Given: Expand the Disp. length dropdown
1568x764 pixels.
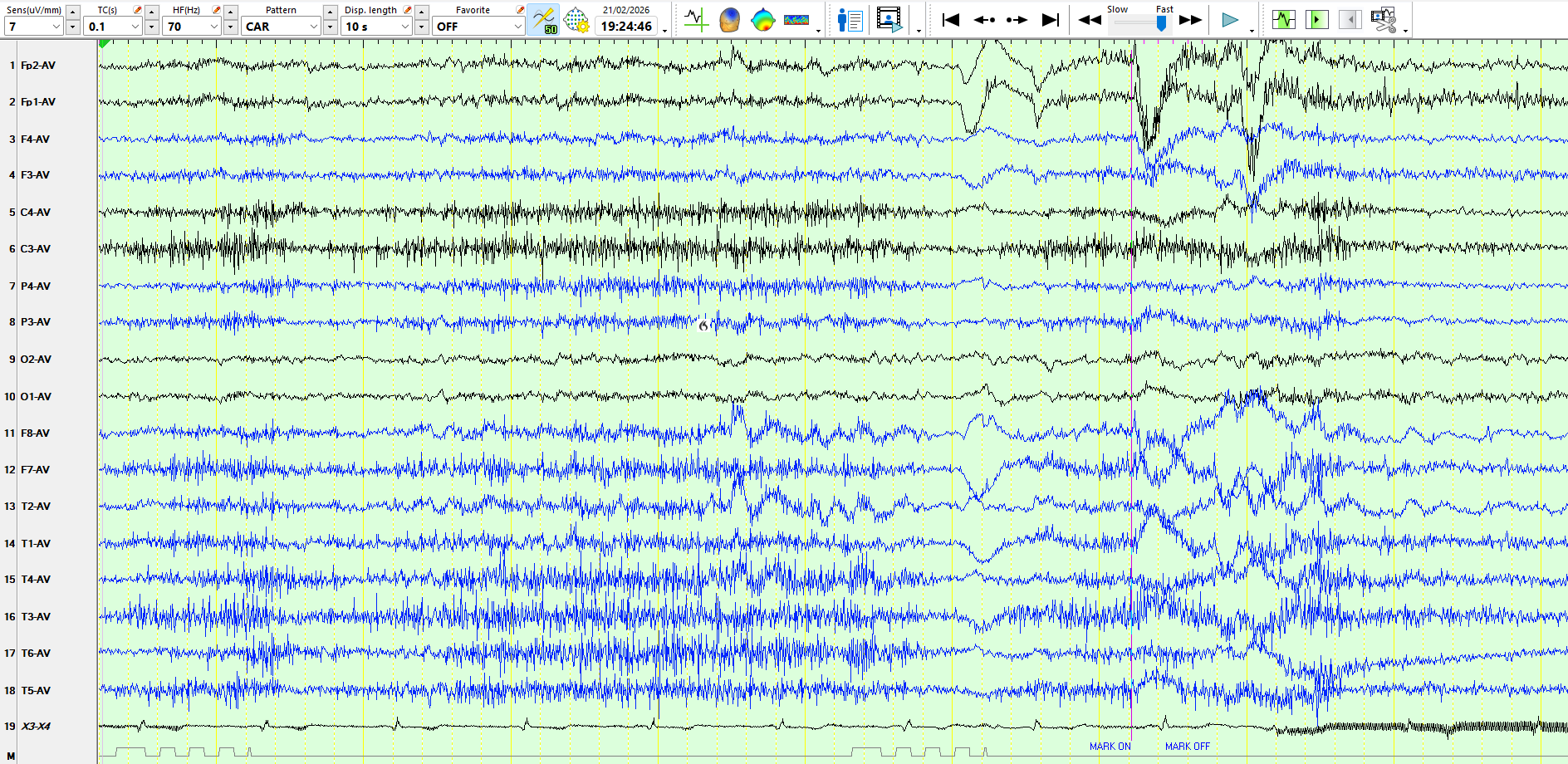Looking at the screenshot, I should [x=404, y=27].
